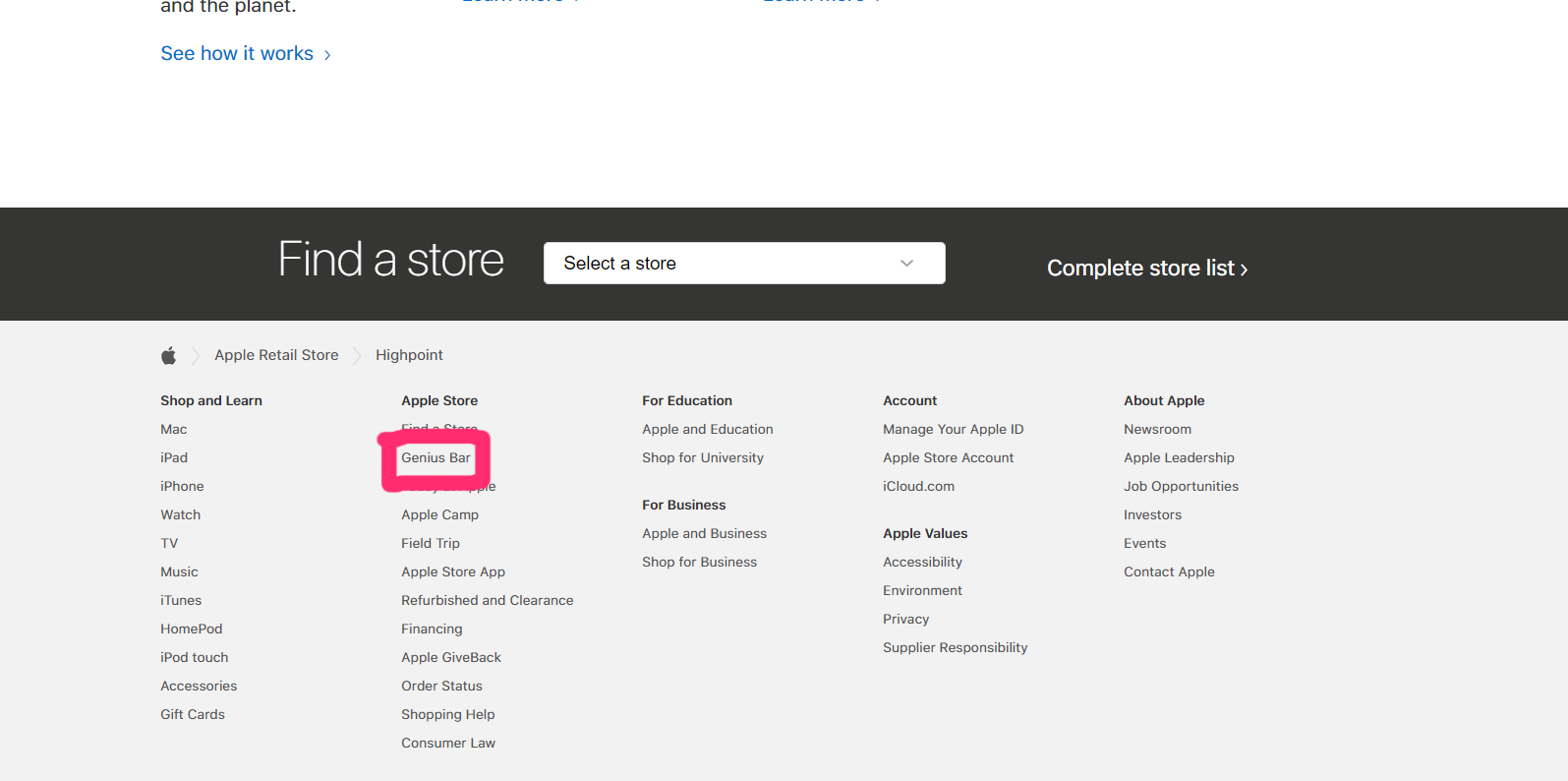
Task: Open the Select a store dropdown
Action: click(744, 264)
